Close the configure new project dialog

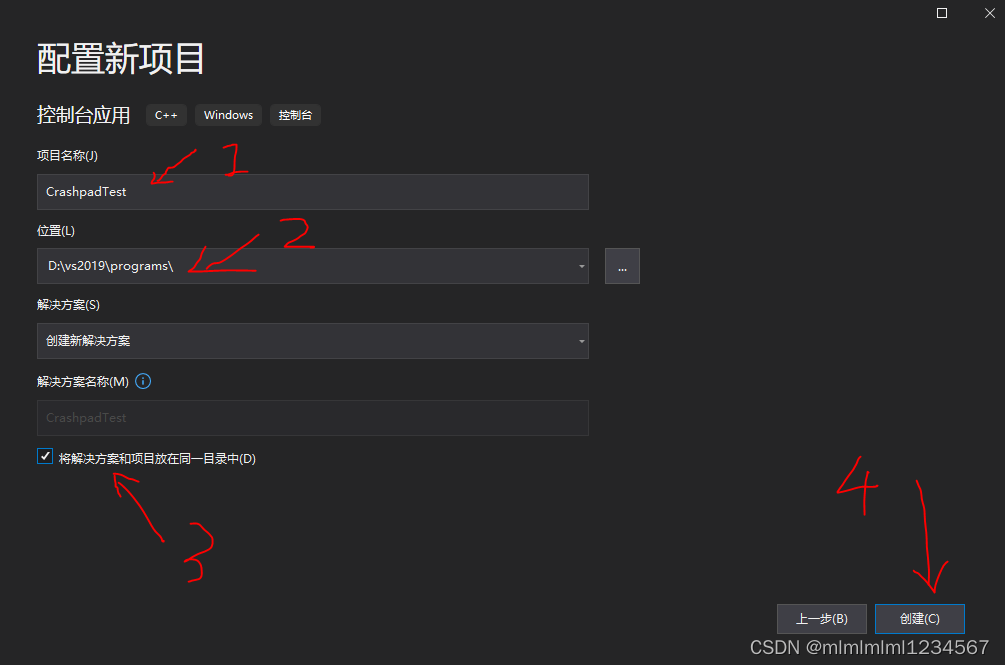[x=990, y=13]
